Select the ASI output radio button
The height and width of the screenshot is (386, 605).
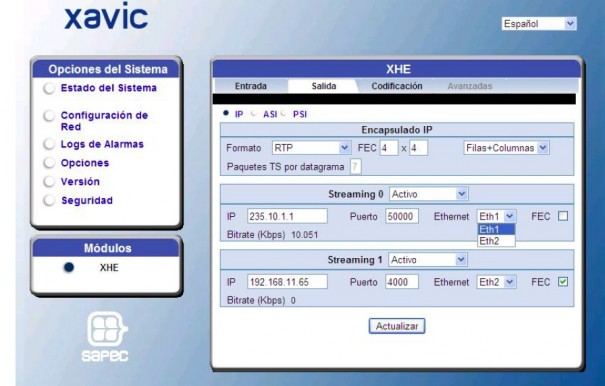coord(253,113)
